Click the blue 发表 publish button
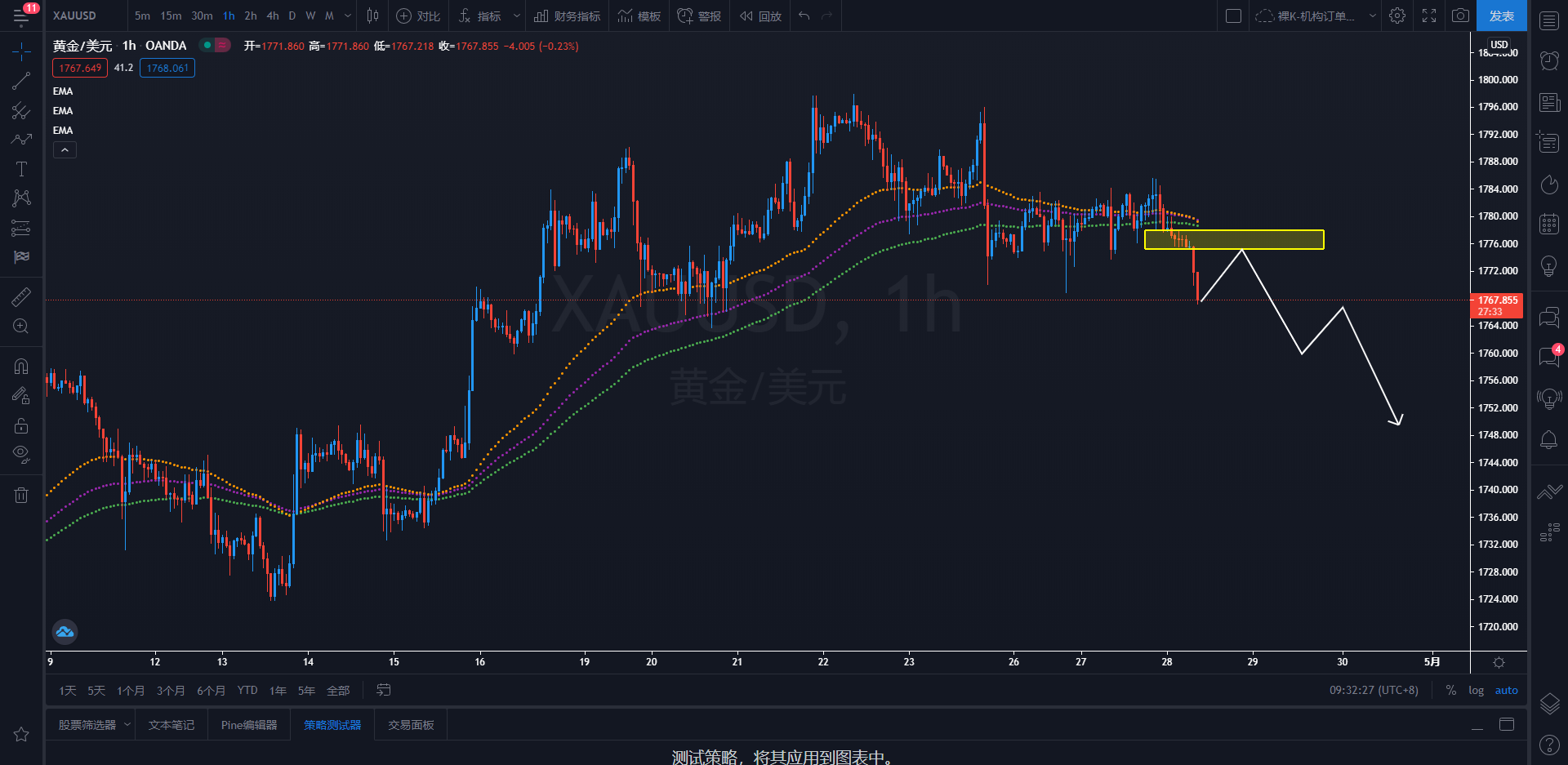 coord(1501,16)
